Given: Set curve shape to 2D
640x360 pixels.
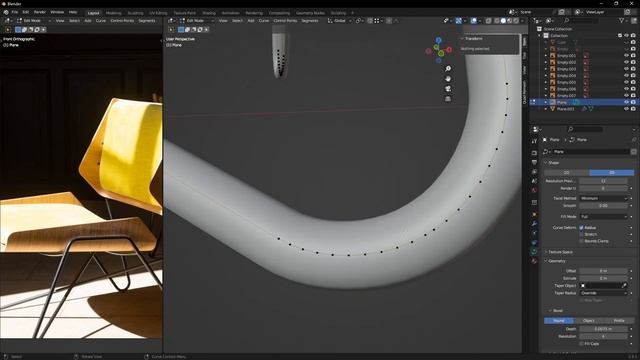Looking at the screenshot, I should (567, 173).
